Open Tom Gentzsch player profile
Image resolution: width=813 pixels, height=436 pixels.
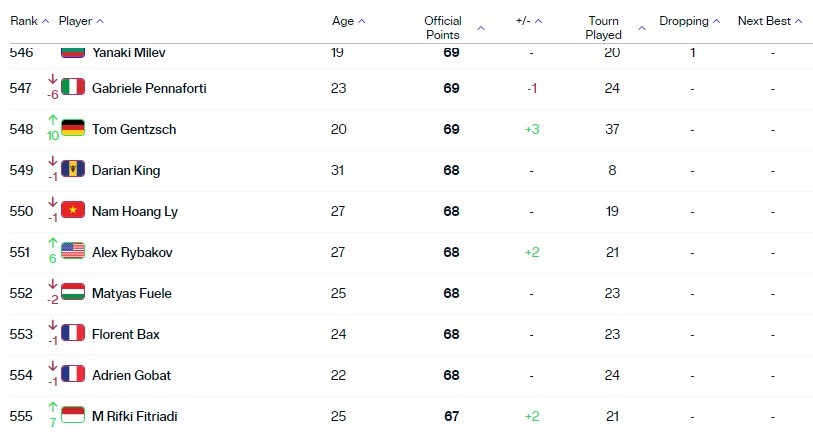click(x=134, y=129)
